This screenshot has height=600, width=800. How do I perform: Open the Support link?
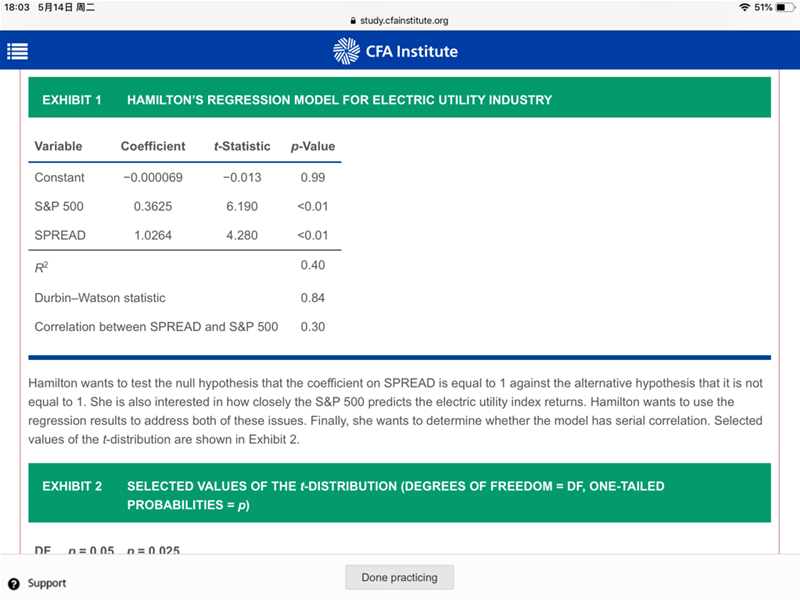click(47, 583)
